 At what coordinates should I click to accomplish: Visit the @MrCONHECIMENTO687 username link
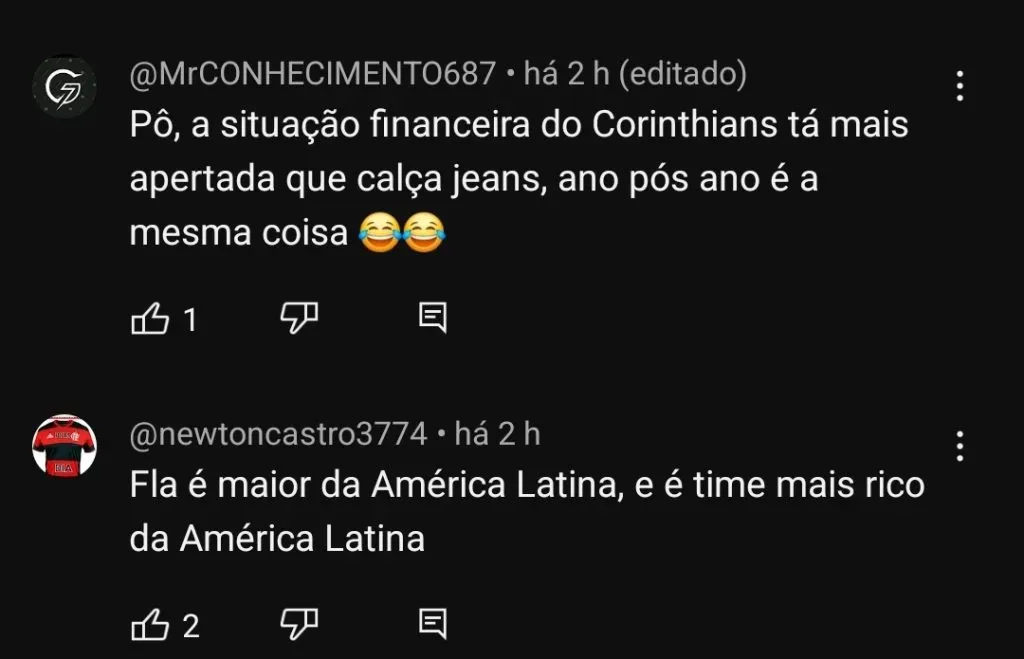(313, 73)
